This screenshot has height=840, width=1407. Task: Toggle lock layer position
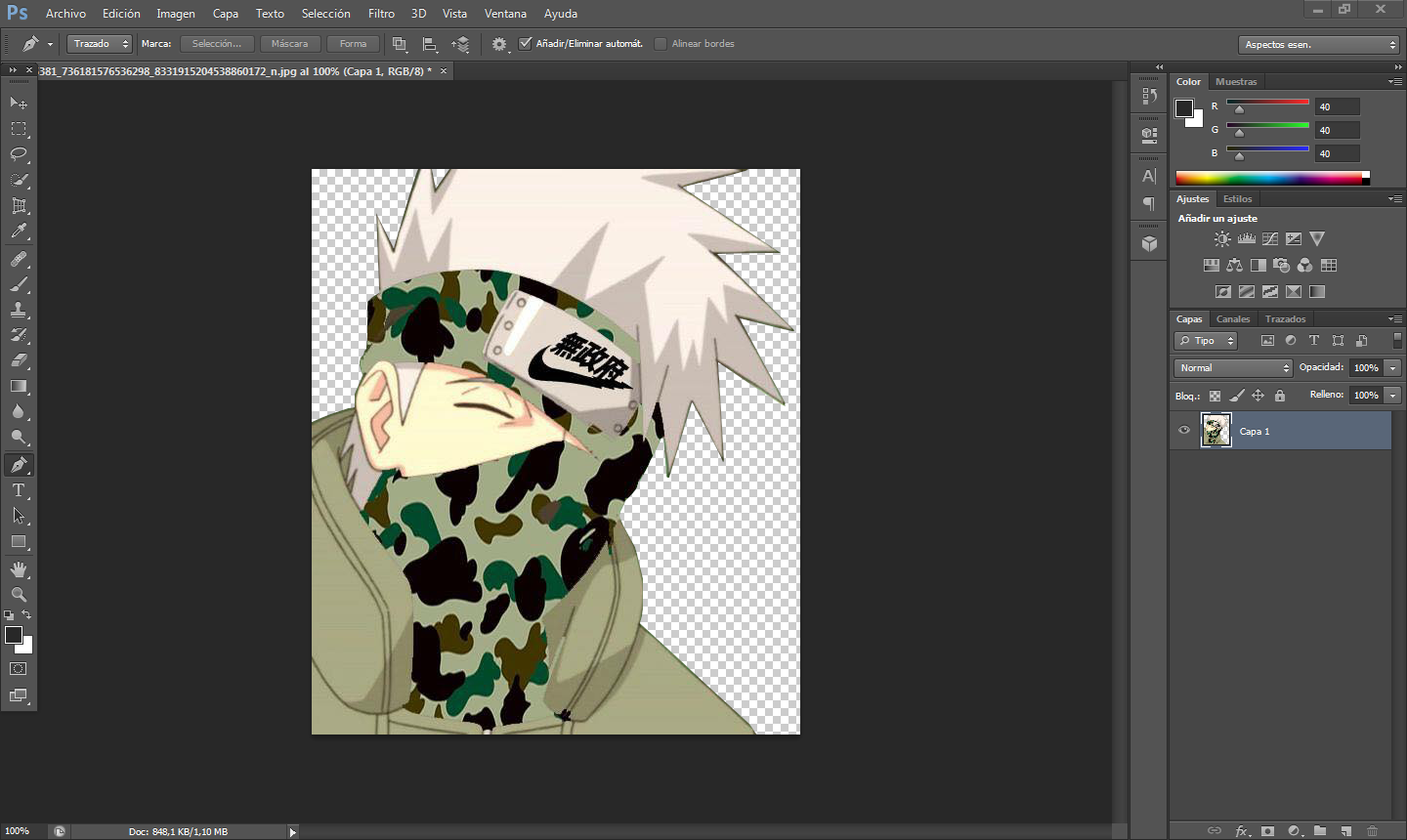(1258, 396)
